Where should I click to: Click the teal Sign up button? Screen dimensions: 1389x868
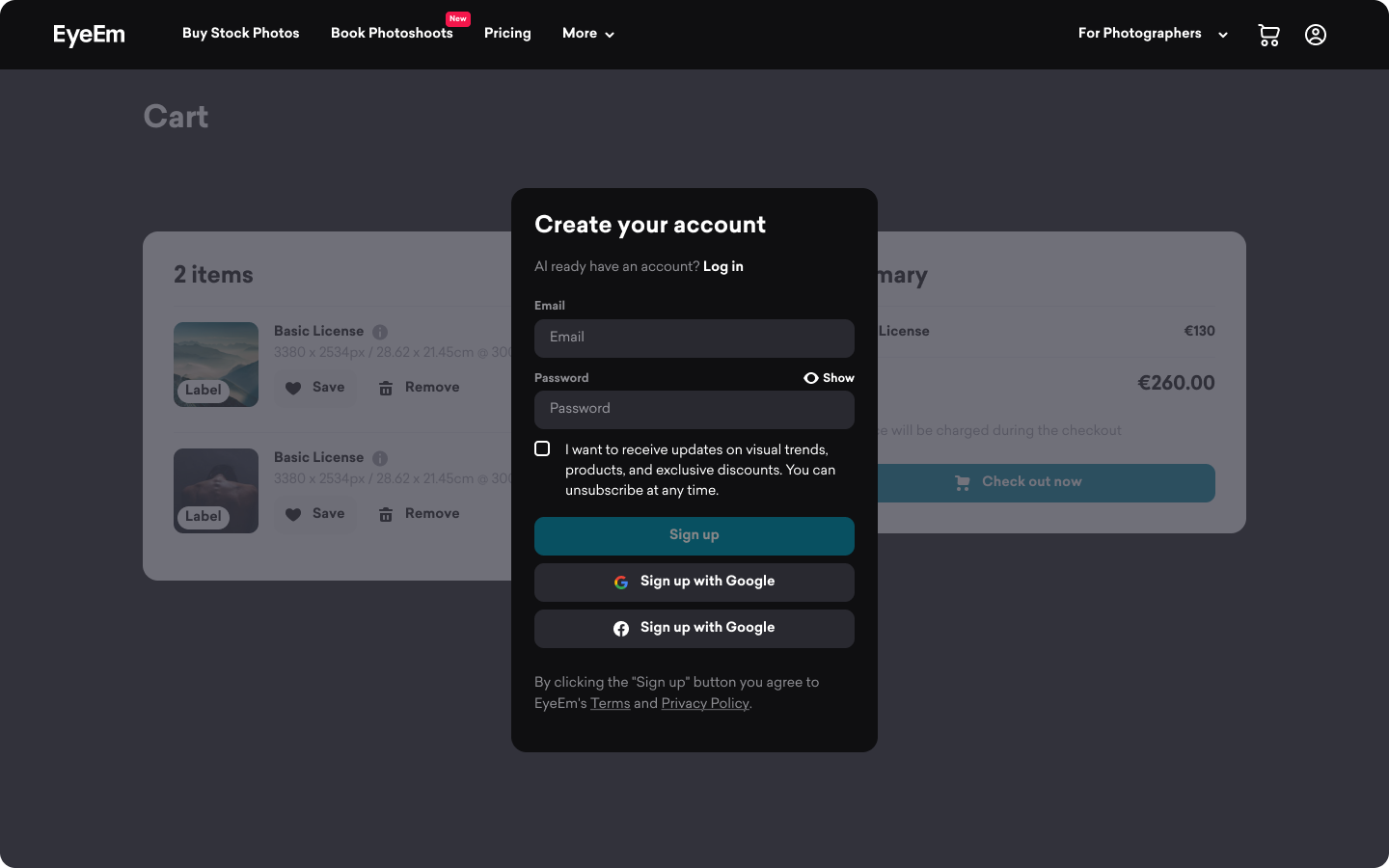point(694,536)
